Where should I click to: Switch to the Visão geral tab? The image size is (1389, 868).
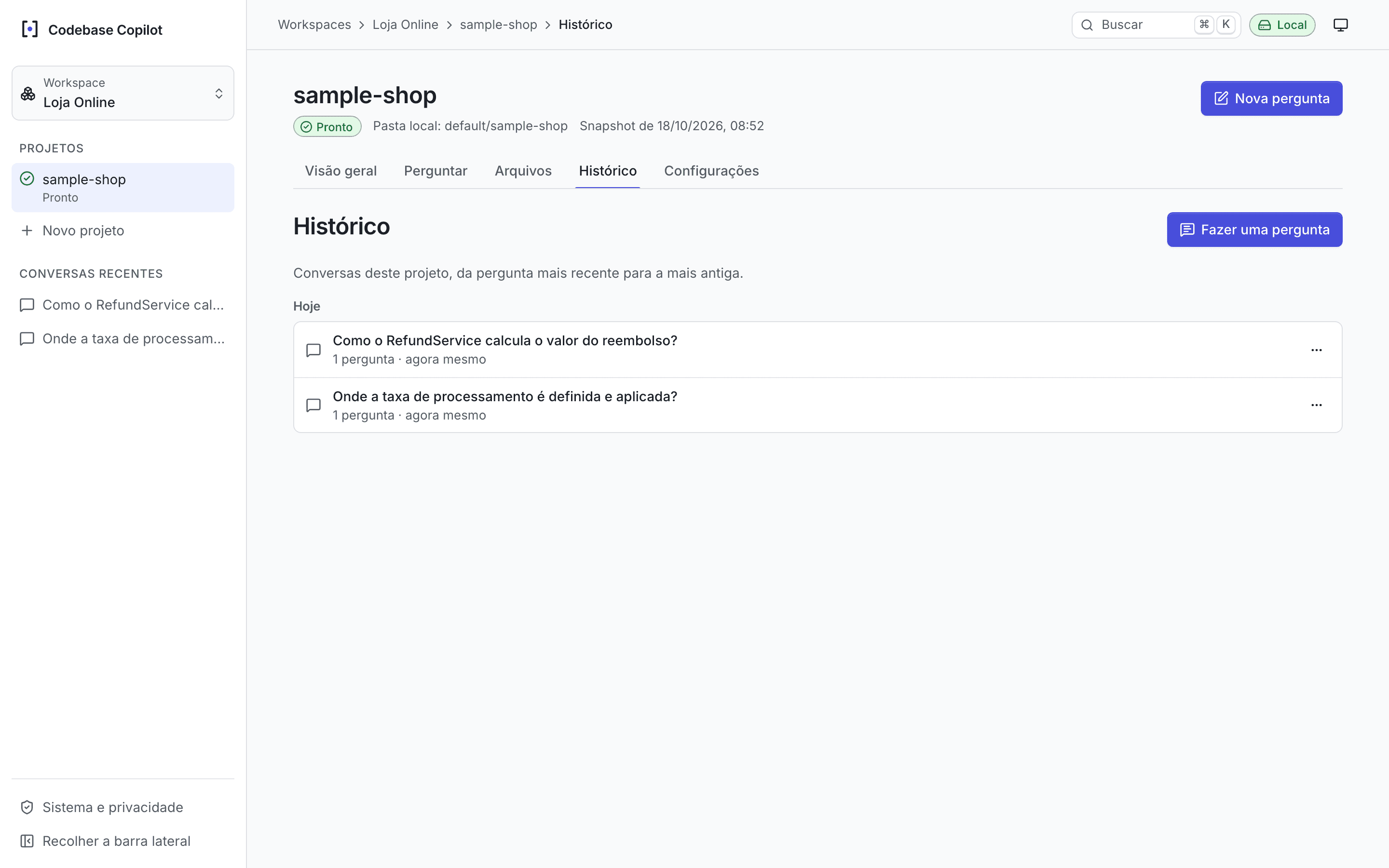pyautogui.click(x=341, y=171)
